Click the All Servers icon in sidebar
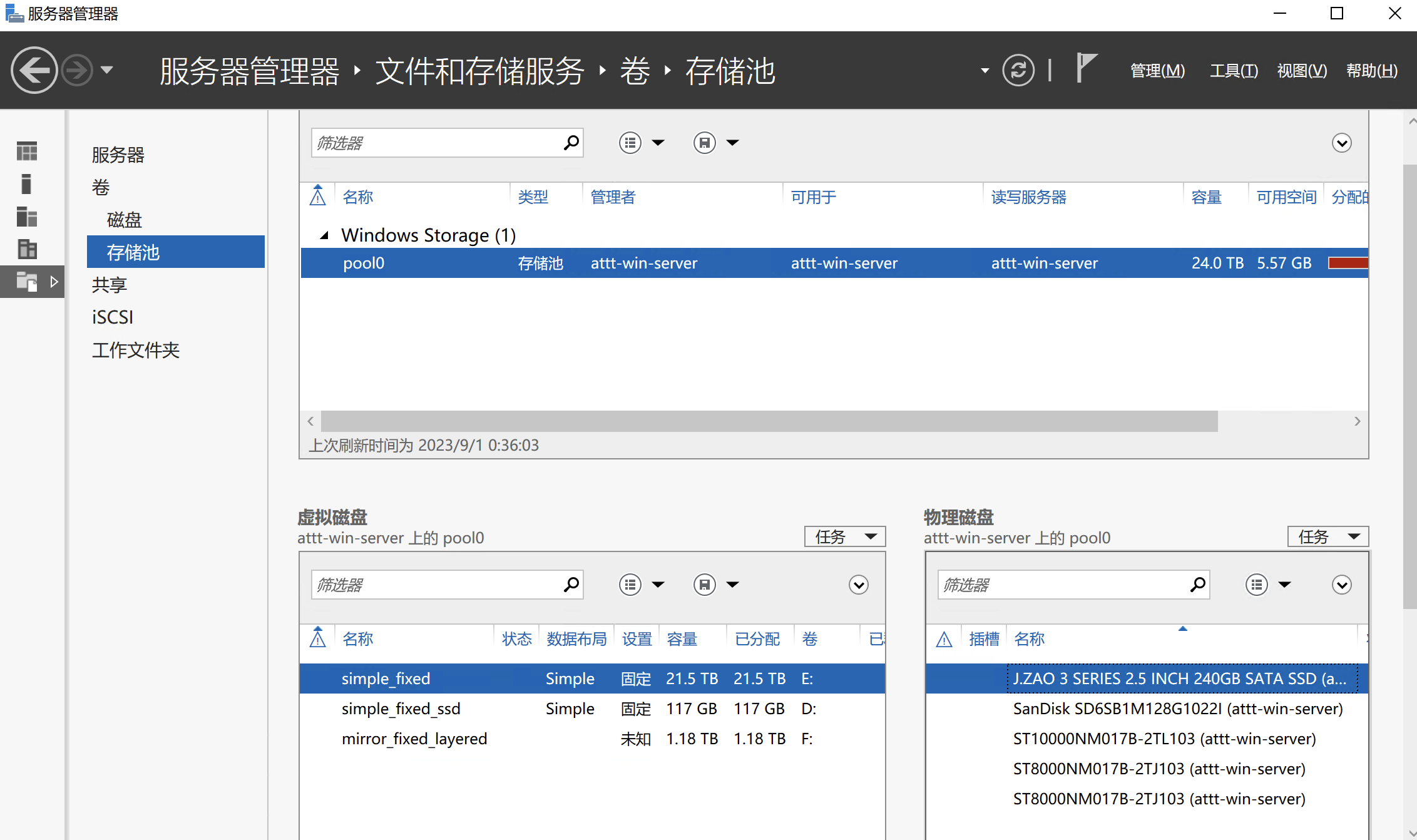 click(27, 217)
